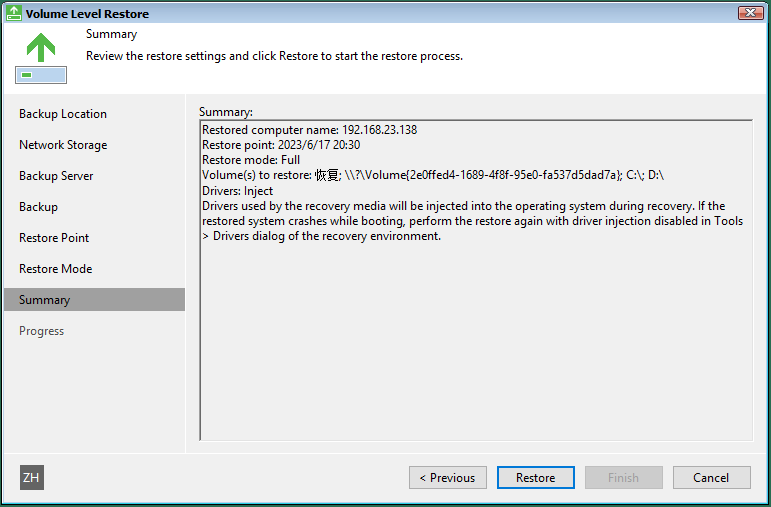Open the Network Storage step
This screenshot has width=771, height=507.
click(63, 145)
